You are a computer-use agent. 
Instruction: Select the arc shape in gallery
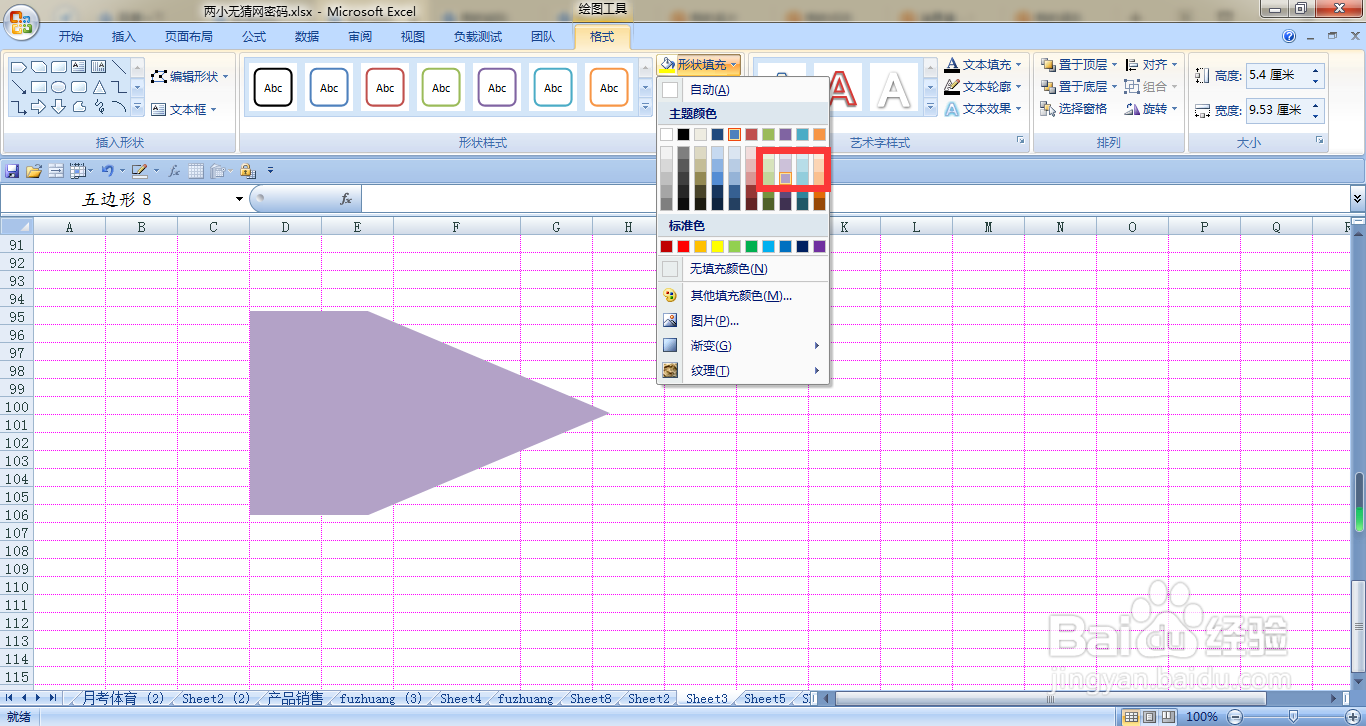[x=119, y=106]
